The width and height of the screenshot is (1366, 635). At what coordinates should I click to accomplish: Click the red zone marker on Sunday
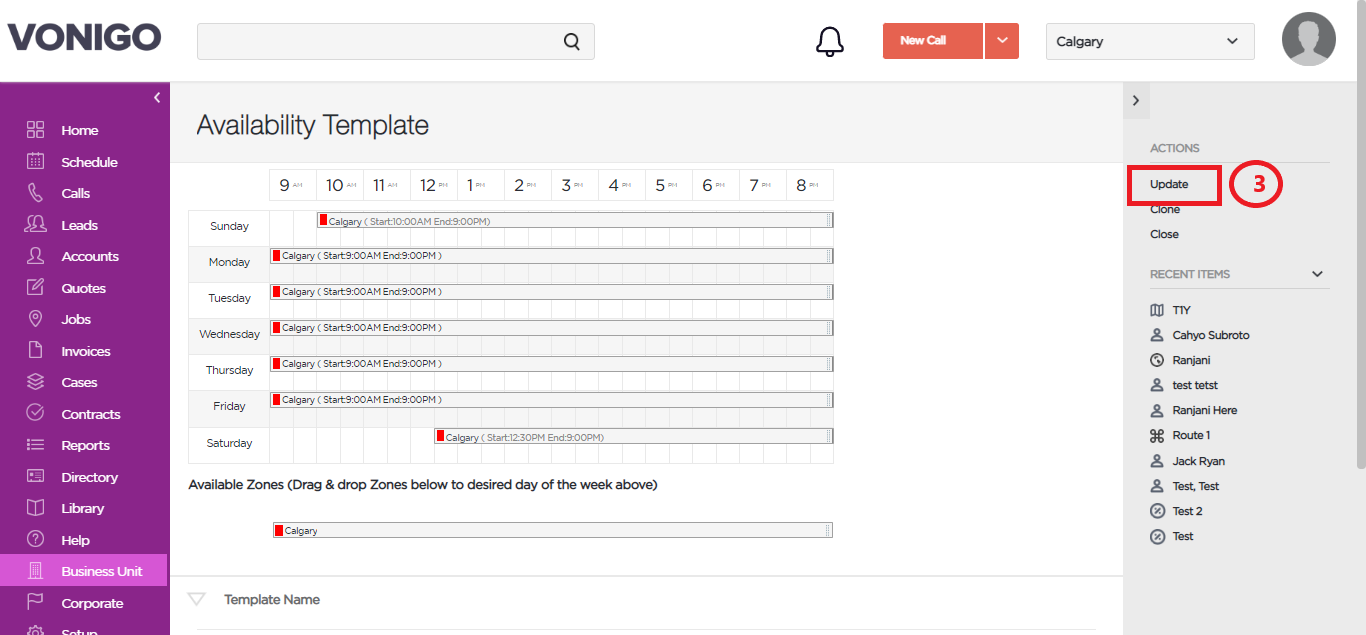point(323,219)
